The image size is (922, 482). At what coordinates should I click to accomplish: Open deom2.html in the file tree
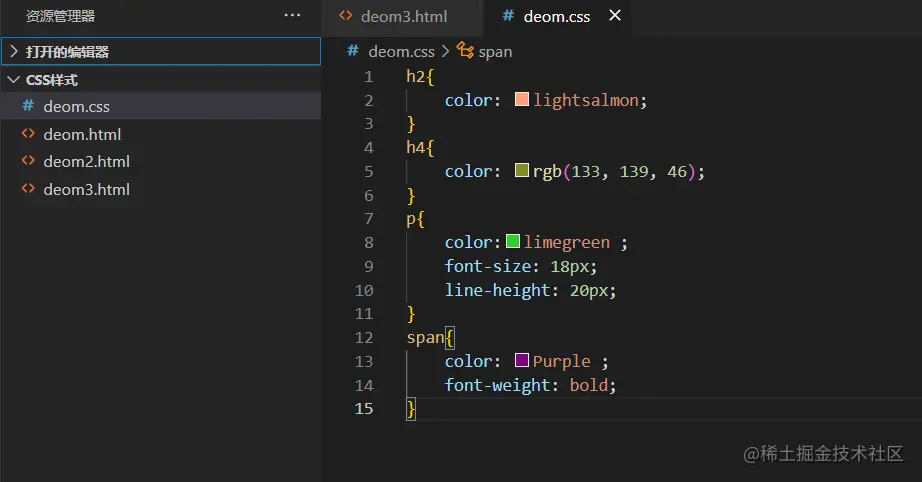click(161, 161)
